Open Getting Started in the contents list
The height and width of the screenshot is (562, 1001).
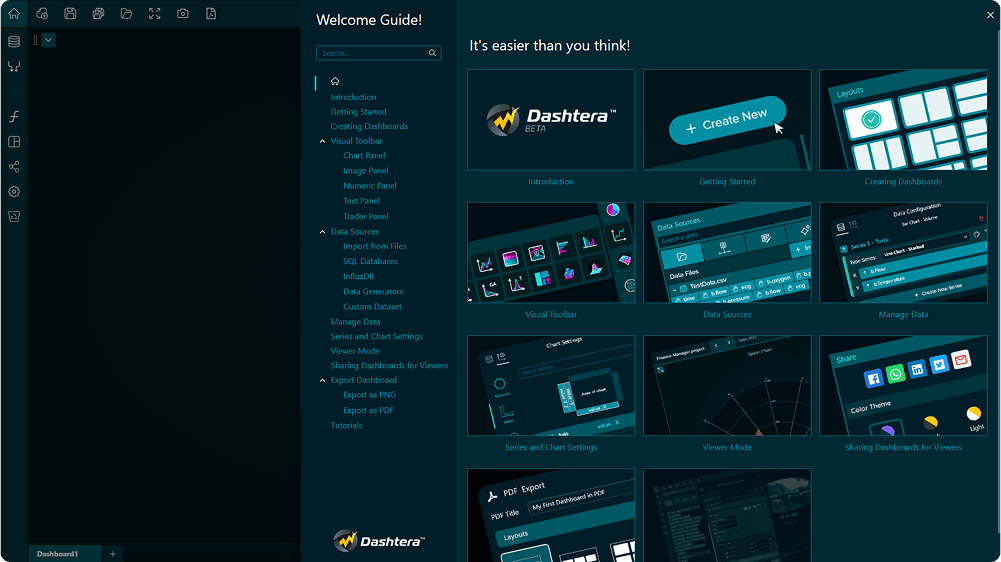click(x=358, y=112)
